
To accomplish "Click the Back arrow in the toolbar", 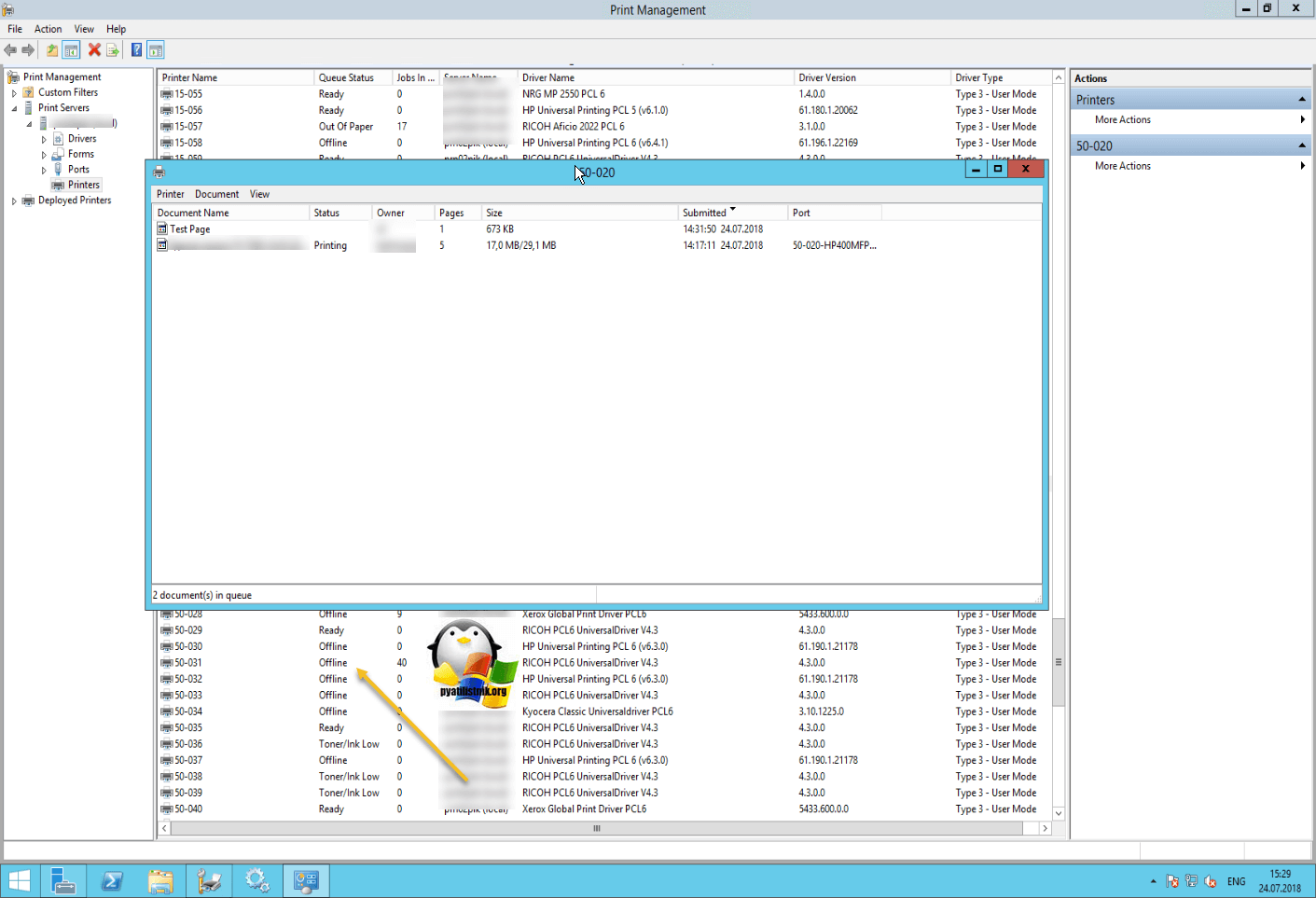I will click(x=10, y=50).
